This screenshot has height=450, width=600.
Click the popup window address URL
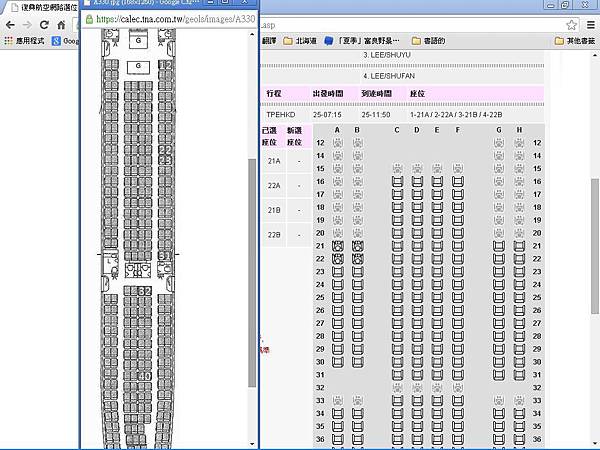(175, 19)
